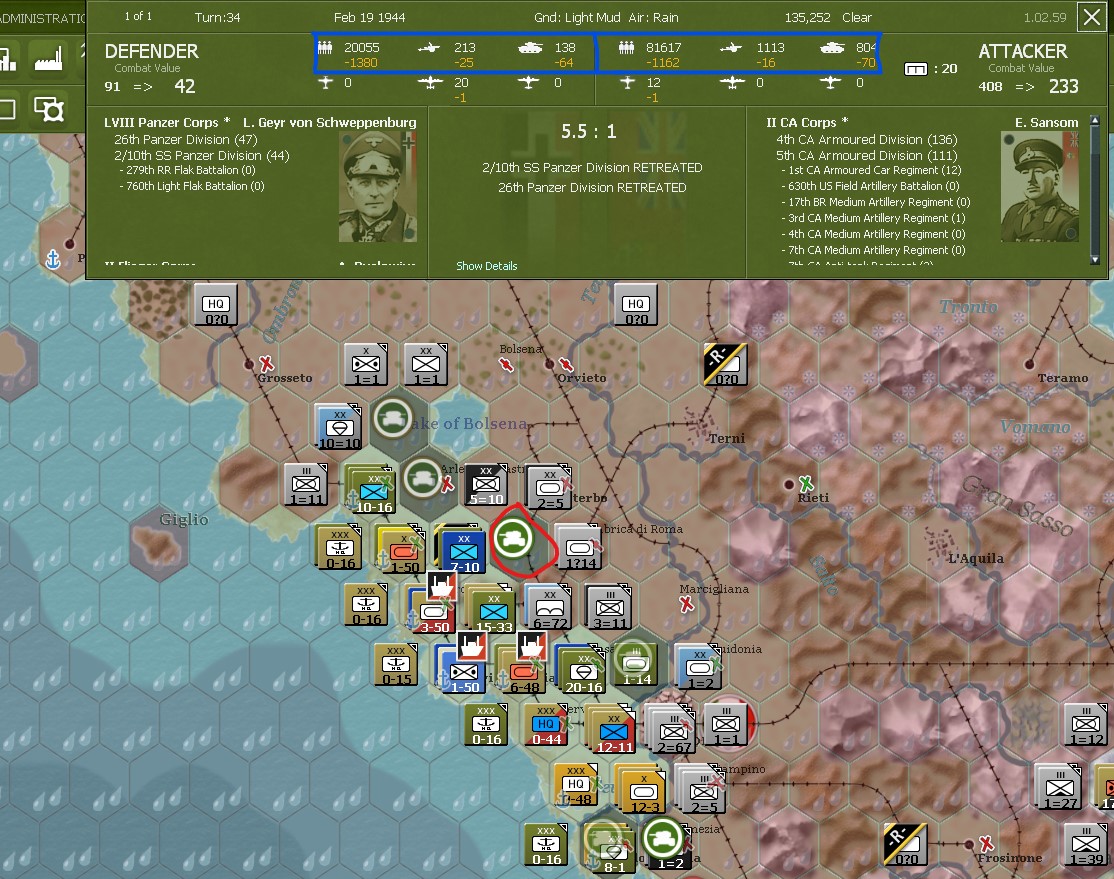The image size is (1114, 879).
Task: Select 2/10th SS Panzer Division (44) entry
Action: [x=202, y=155]
